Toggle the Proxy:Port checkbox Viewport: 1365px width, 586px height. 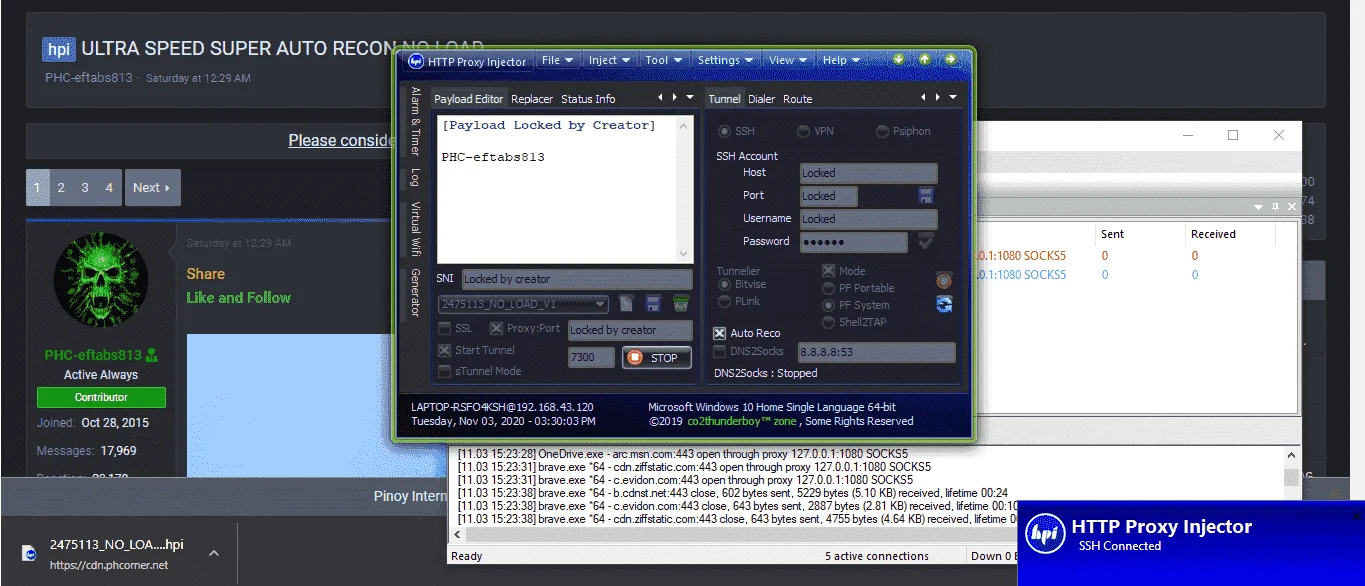click(x=496, y=329)
